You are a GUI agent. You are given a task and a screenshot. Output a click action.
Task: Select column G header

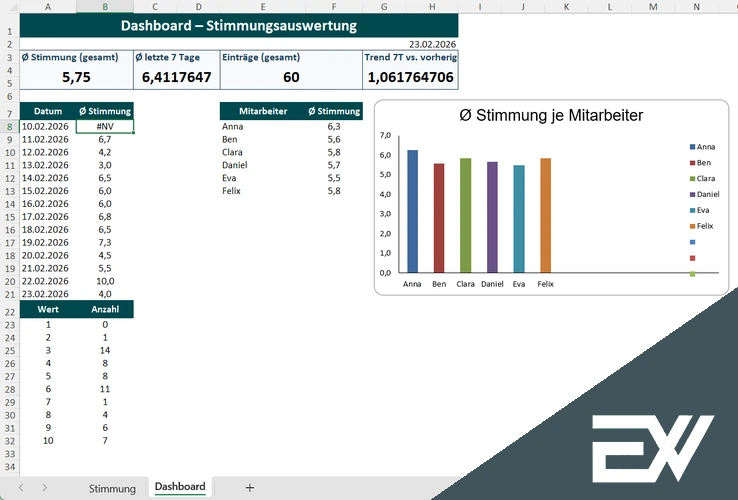tap(384, 7)
